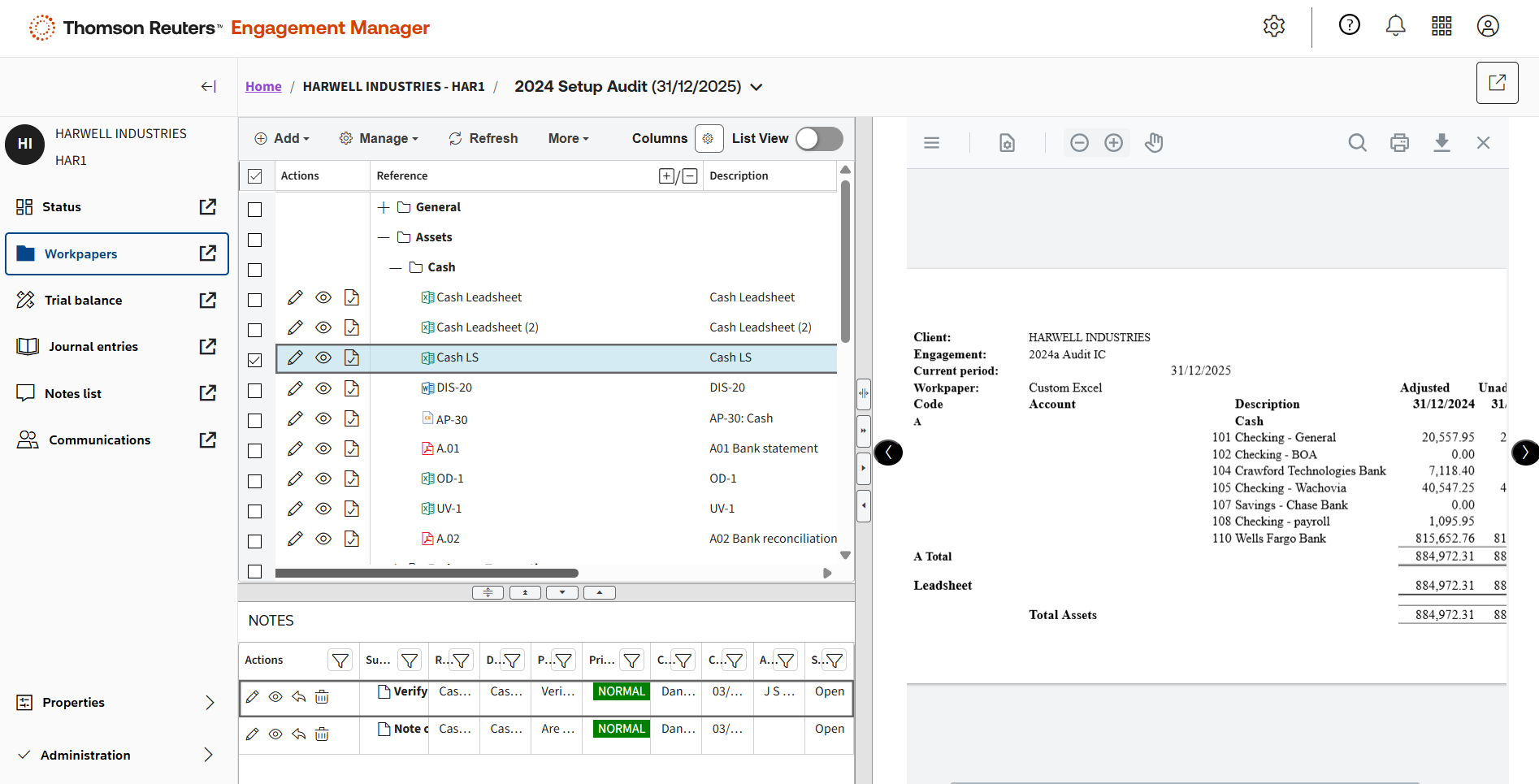Screen dimensions: 1539x784
Task: Uncheck the Cash LS row checkbox
Action: click(x=255, y=359)
